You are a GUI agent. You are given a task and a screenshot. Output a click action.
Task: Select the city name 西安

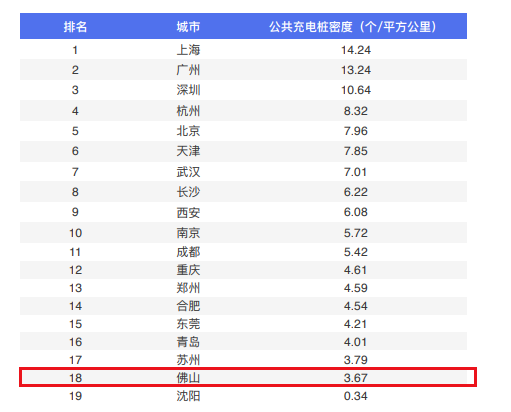click(x=188, y=212)
